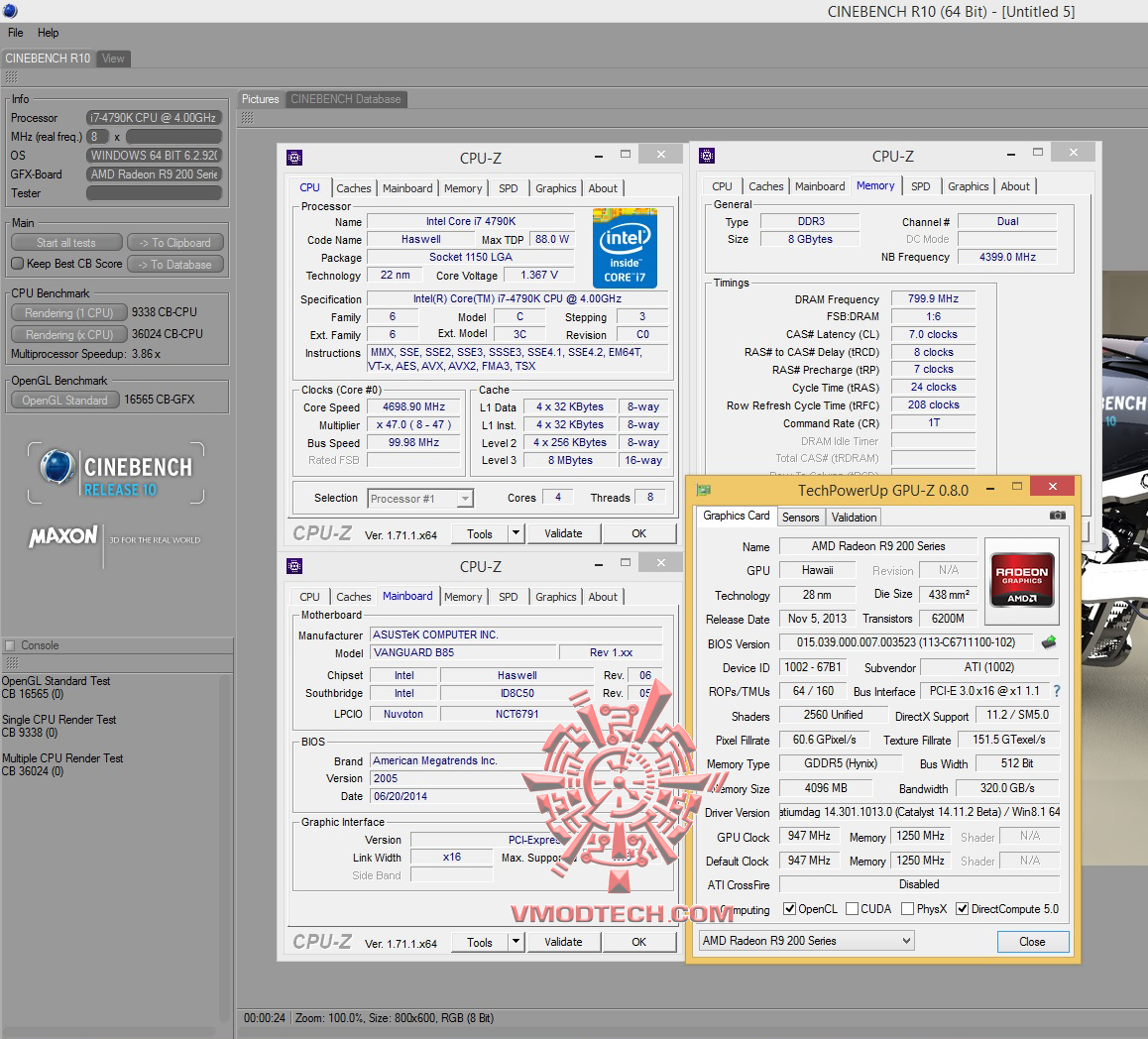Click the GPU-Z title bar app icon
1148x1039 pixels.
tap(704, 490)
